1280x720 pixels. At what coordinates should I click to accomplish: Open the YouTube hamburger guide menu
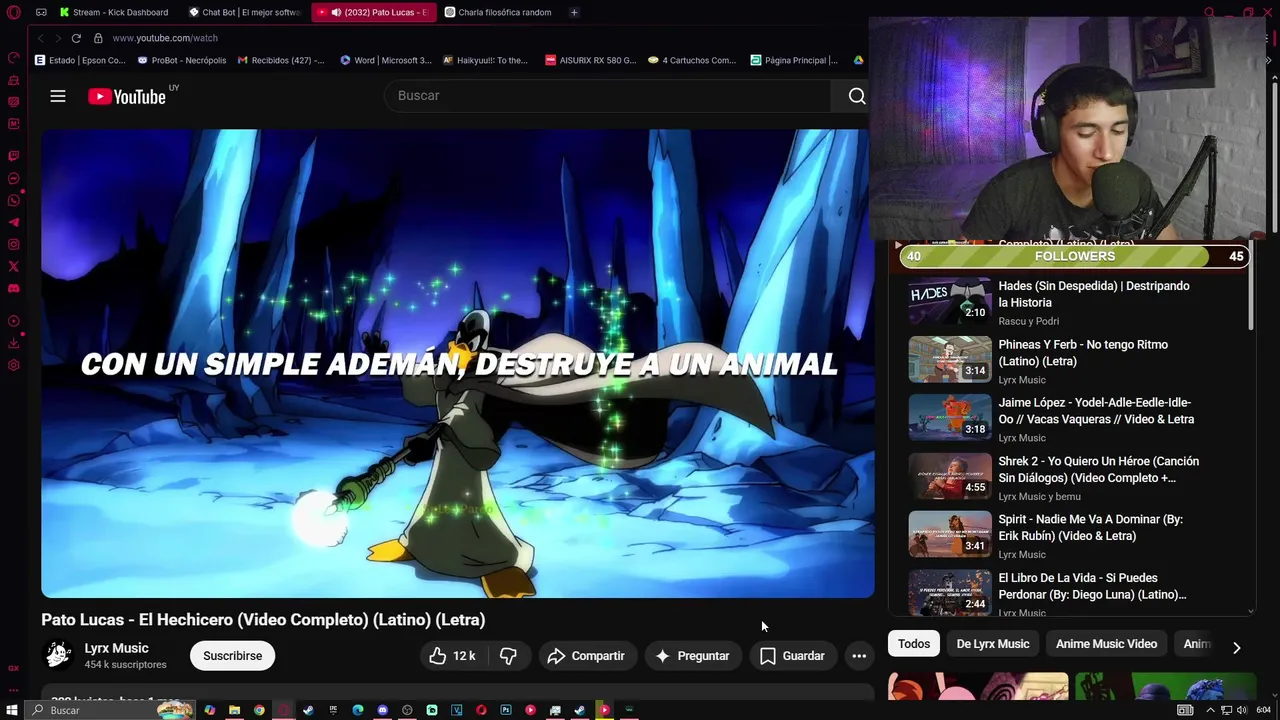[x=58, y=96]
